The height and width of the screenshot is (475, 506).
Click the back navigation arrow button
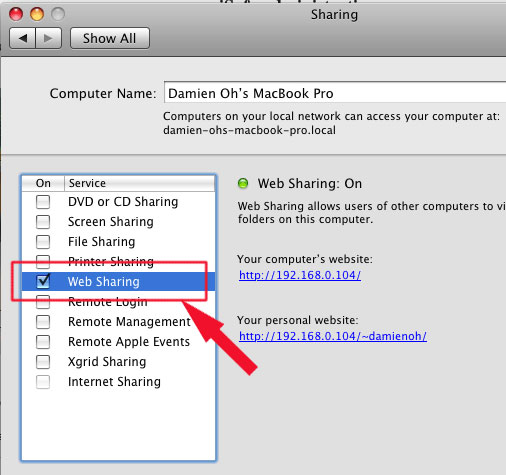pyautogui.click(x=22, y=38)
